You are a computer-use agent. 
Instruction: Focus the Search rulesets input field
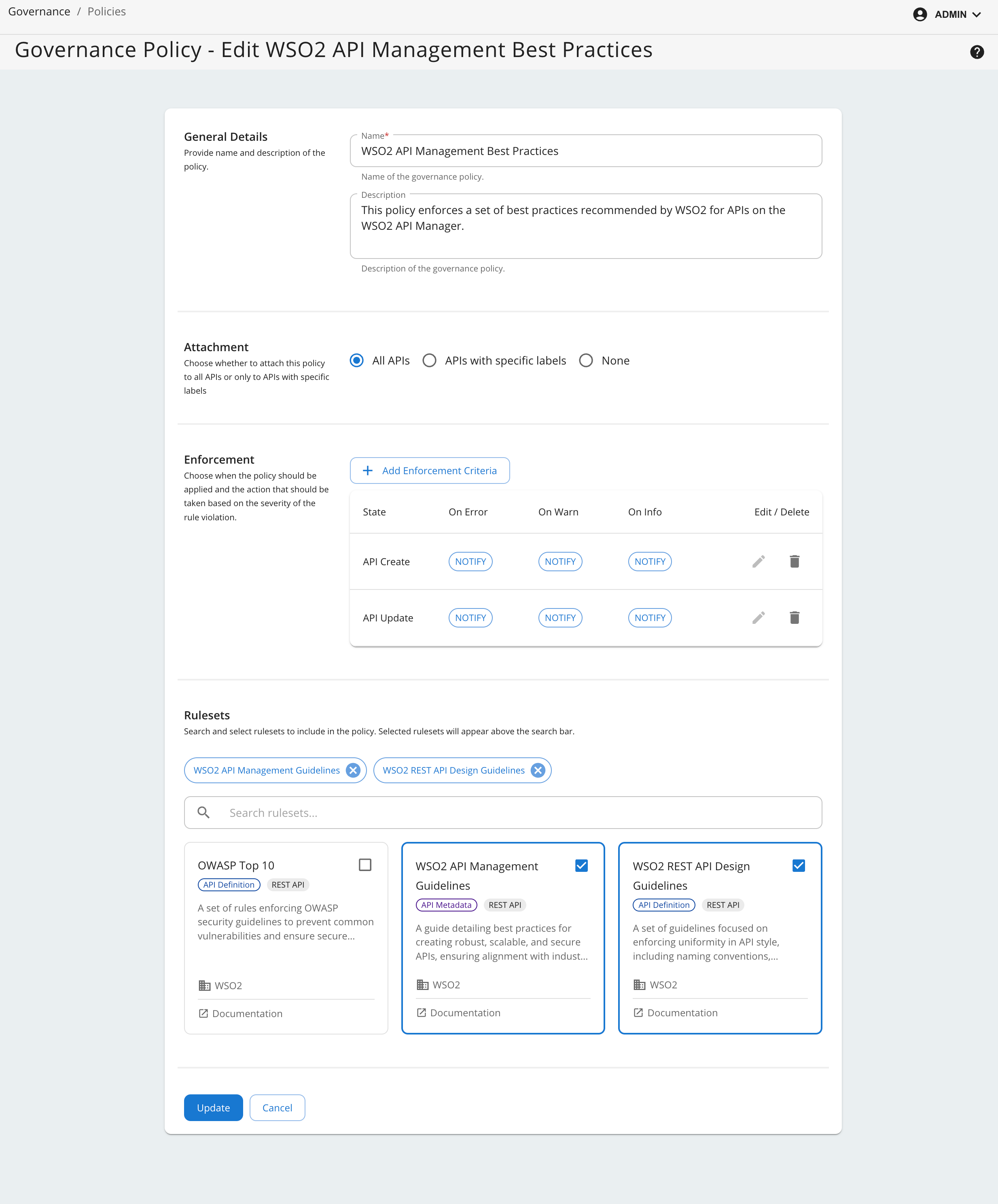516,812
